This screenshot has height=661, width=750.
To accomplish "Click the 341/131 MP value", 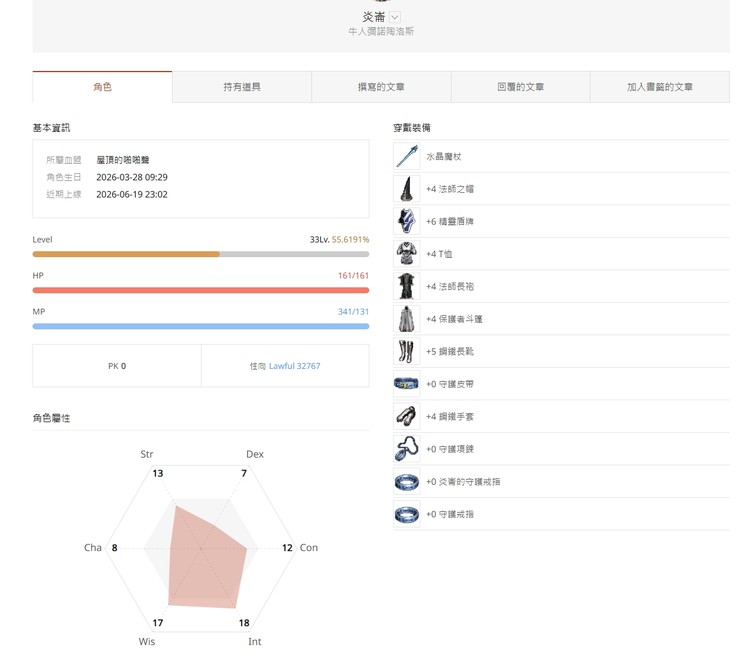I will coord(353,311).
